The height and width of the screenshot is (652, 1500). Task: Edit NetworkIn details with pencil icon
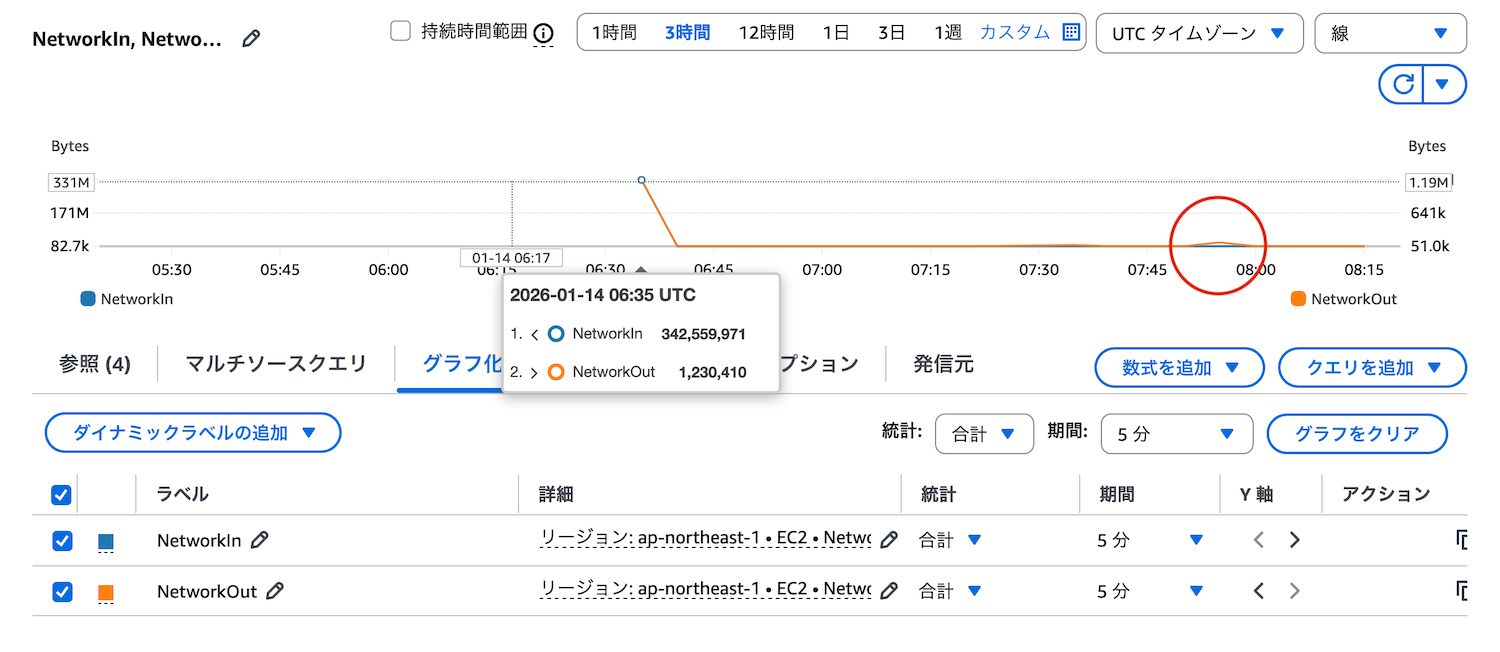pos(888,540)
